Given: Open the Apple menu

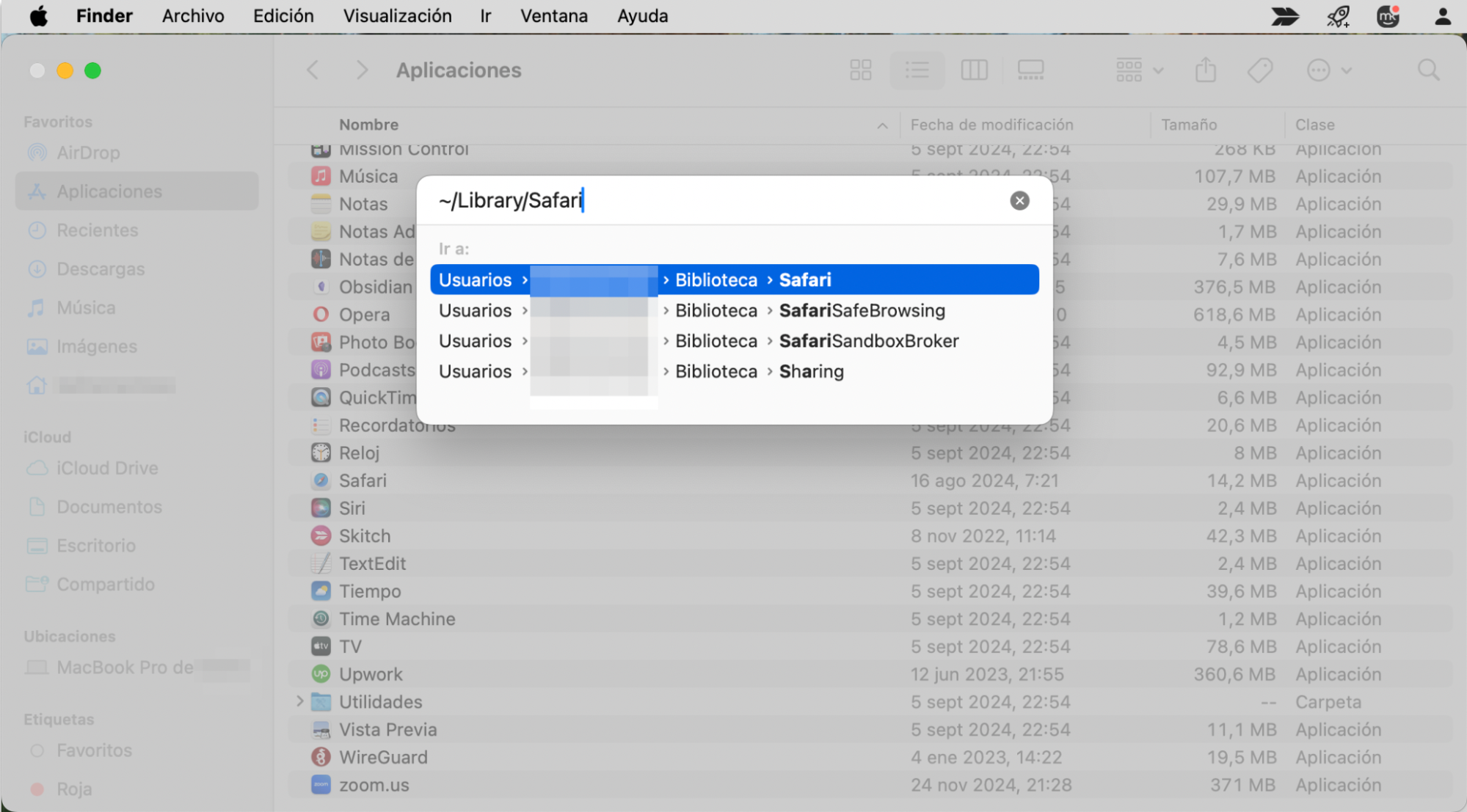Looking at the screenshot, I should [x=39, y=16].
